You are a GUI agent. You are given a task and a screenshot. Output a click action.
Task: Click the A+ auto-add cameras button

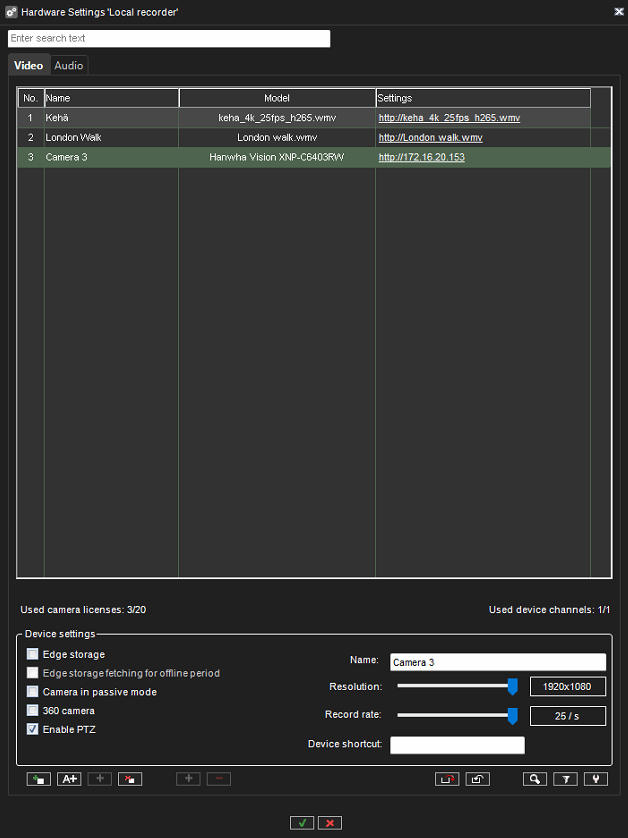pyautogui.click(x=69, y=779)
